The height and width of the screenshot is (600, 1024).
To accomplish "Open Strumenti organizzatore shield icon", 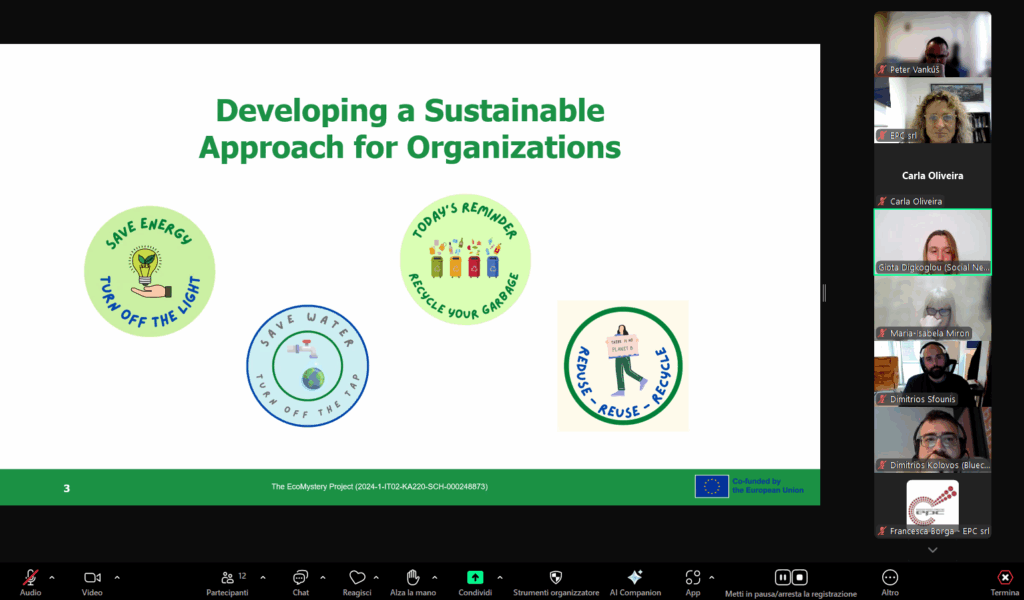I will tap(556, 578).
